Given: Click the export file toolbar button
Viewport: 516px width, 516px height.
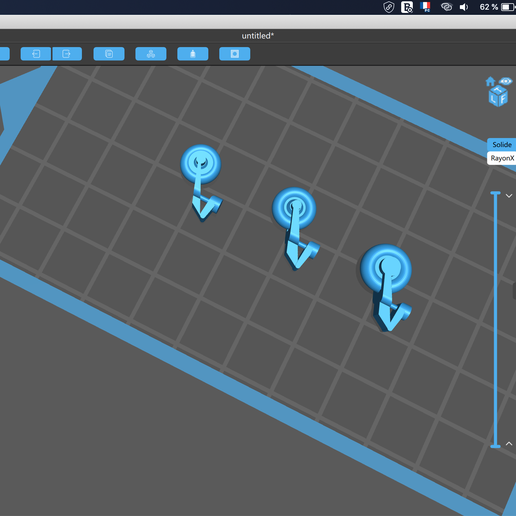Looking at the screenshot, I should coord(67,54).
